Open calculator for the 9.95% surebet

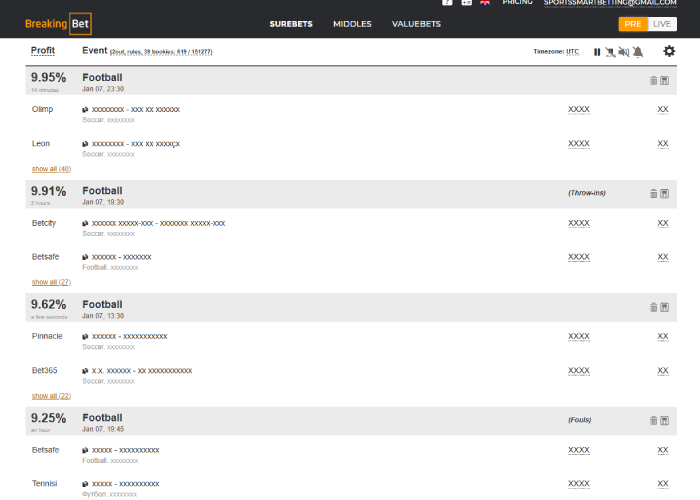[x=665, y=80]
